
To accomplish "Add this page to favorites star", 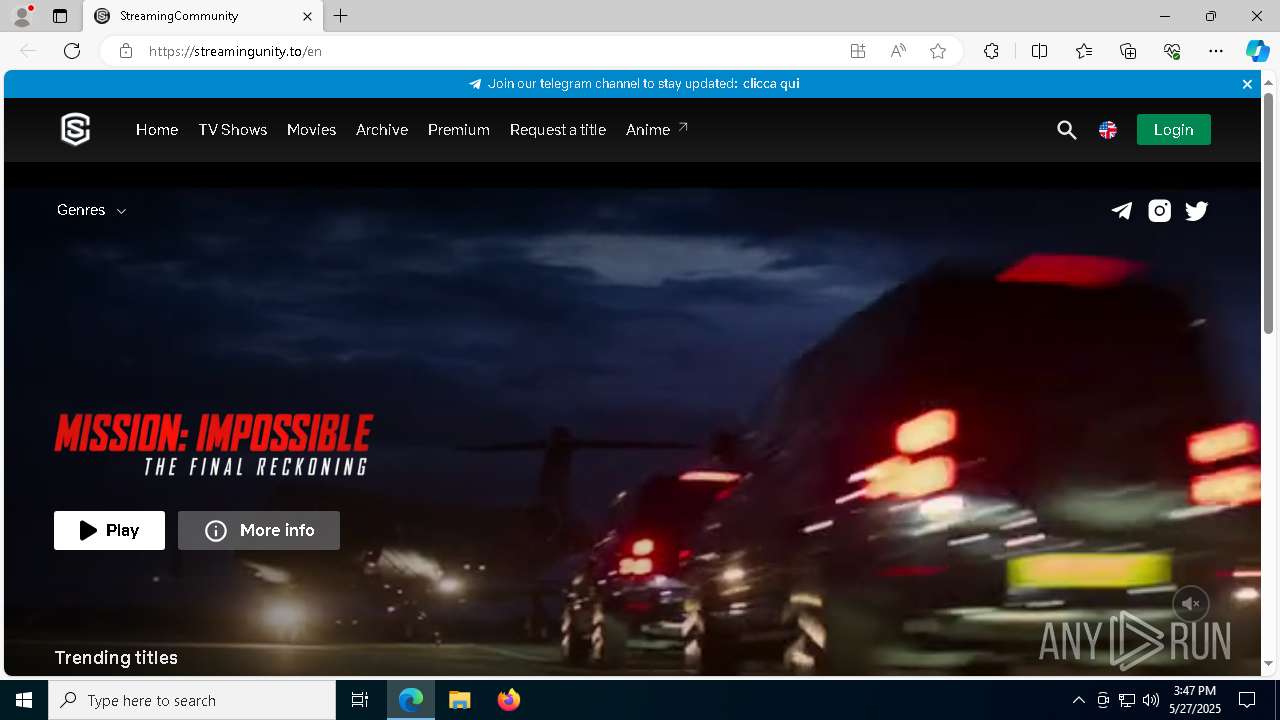I will pyautogui.click(x=938, y=51).
